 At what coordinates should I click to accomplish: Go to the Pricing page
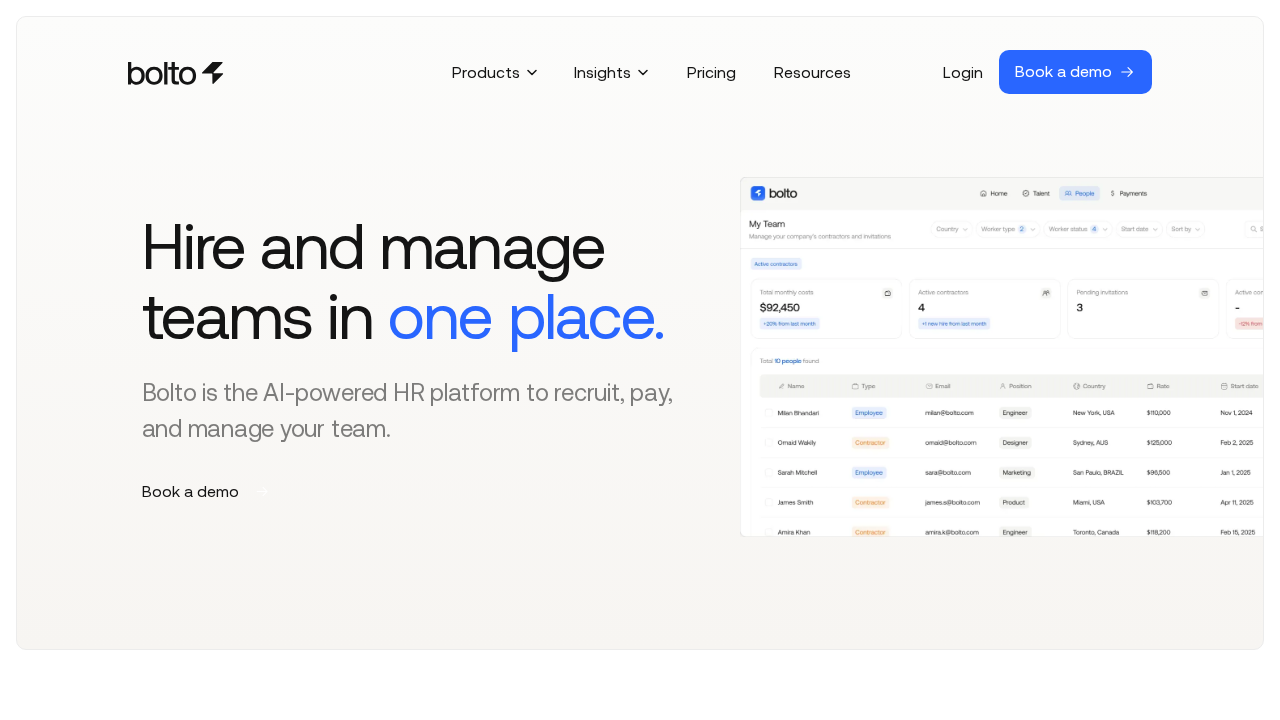point(711,72)
